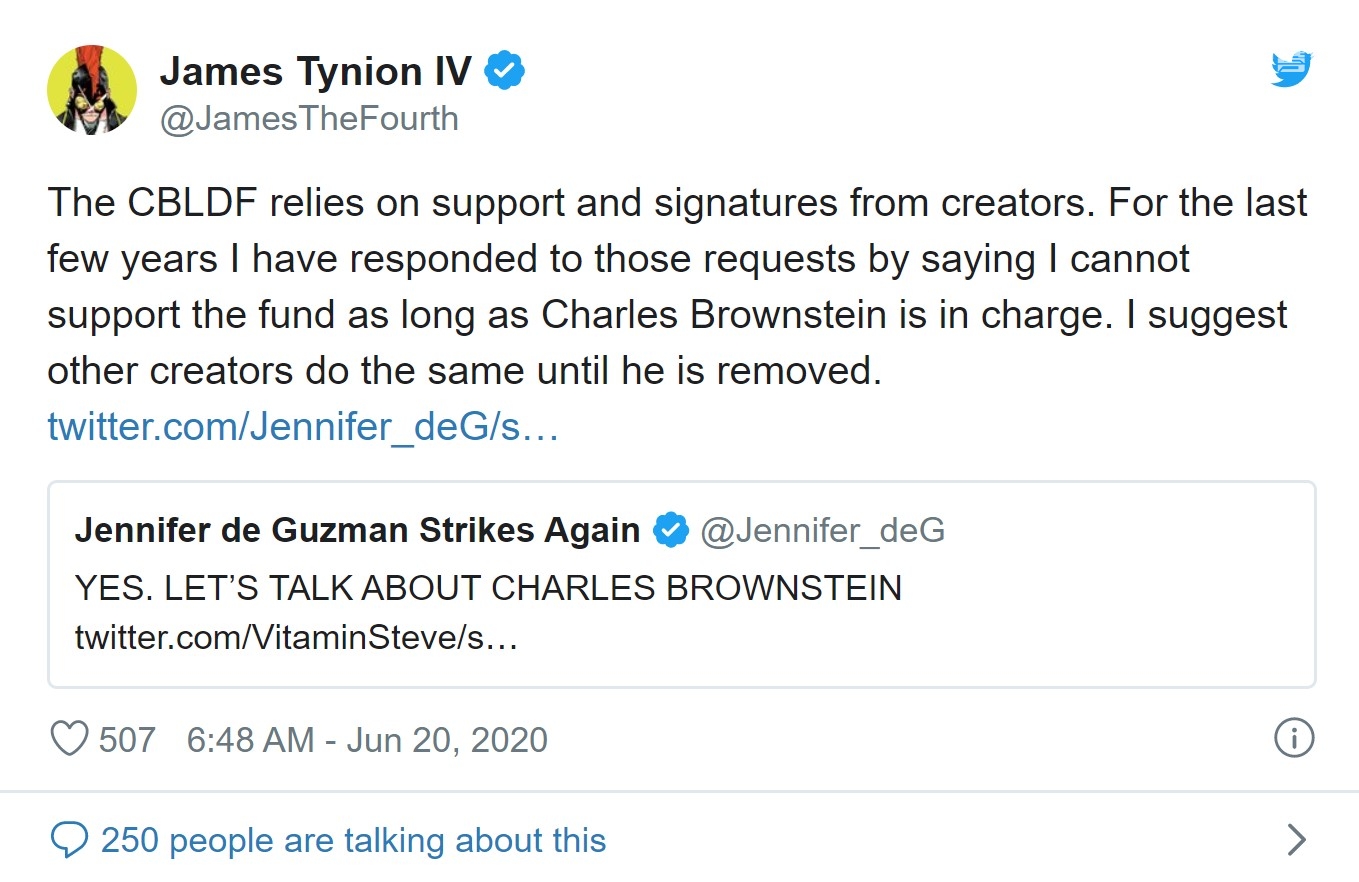The height and width of the screenshot is (882, 1359).
Task: Open the twitter.com/Jennifer_deG quoted link
Action: click(302, 428)
